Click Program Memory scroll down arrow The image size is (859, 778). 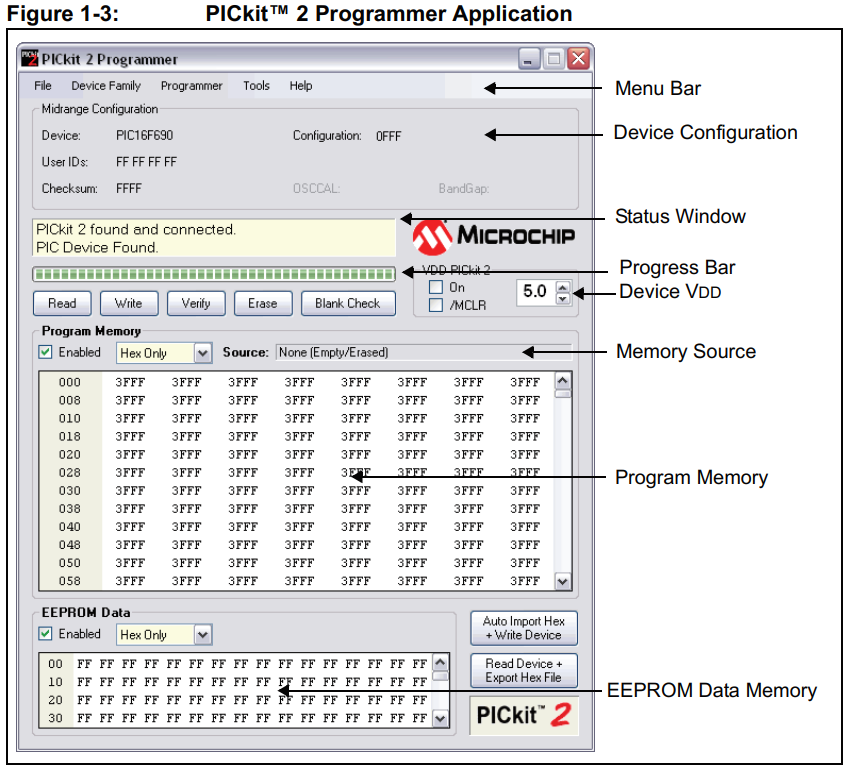click(x=563, y=582)
